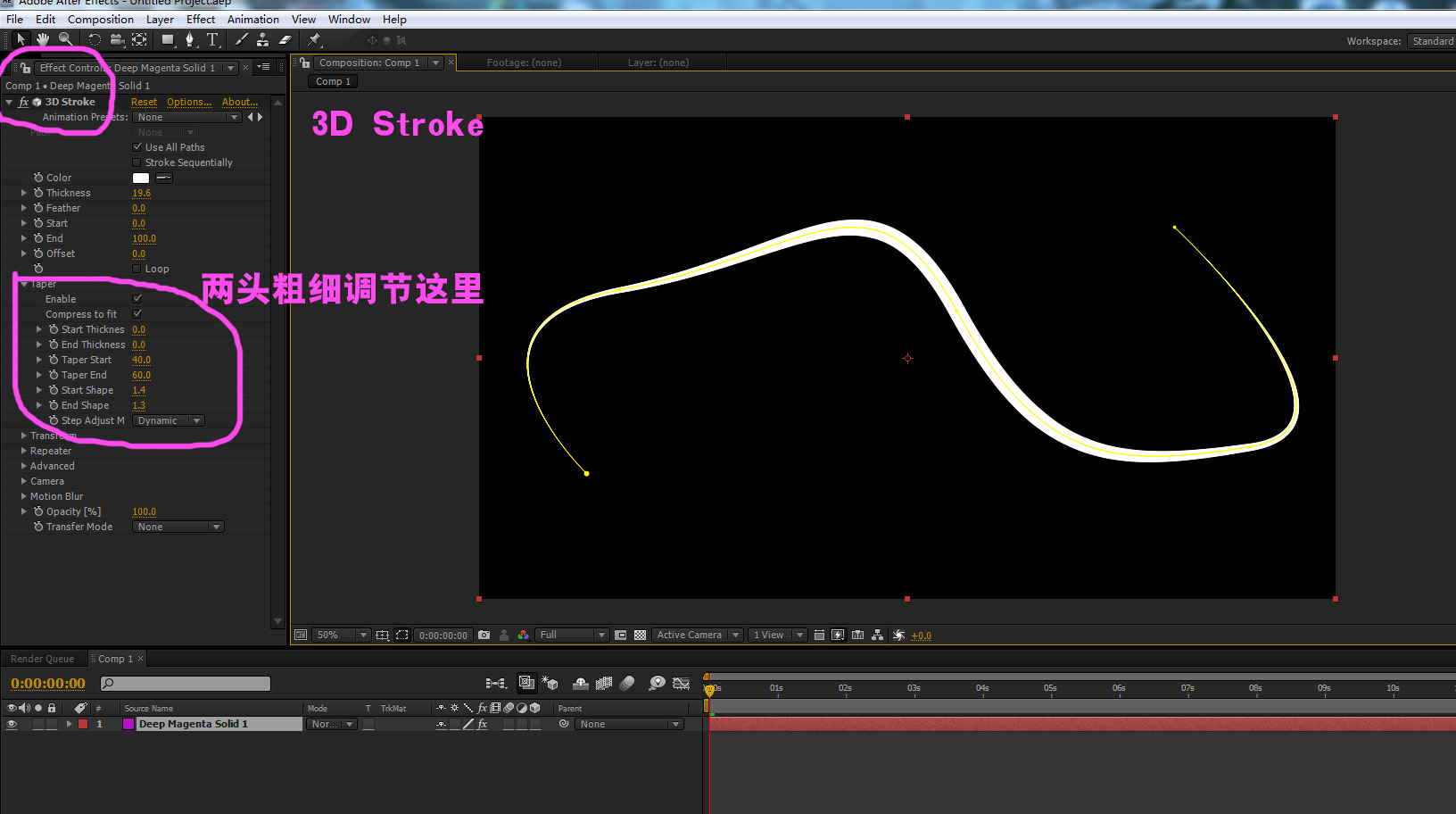This screenshot has width=1456, height=814.
Task: Enable Motion Blur switch for timeline
Action: click(x=627, y=684)
